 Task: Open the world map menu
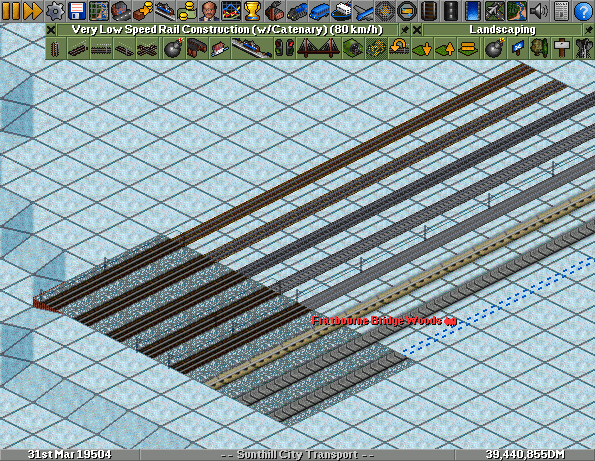click(x=99, y=11)
